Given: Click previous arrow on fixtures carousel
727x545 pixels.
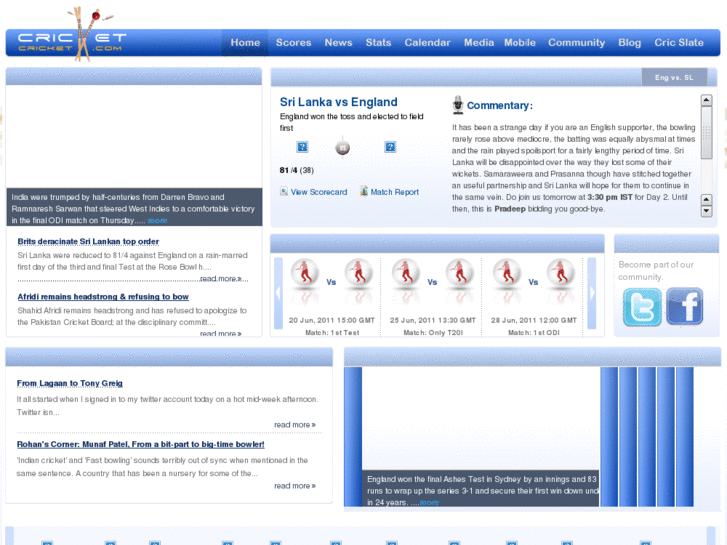Looking at the screenshot, I should point(278,293).
